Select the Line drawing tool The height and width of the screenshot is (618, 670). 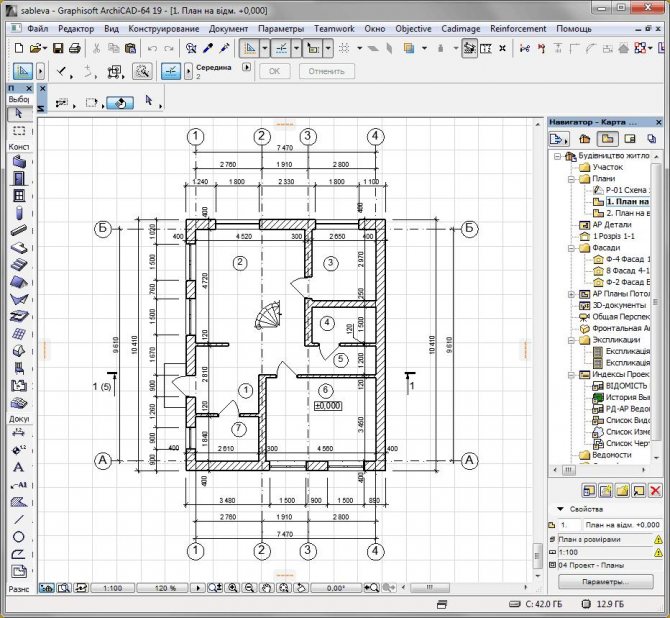coord(19,519)
